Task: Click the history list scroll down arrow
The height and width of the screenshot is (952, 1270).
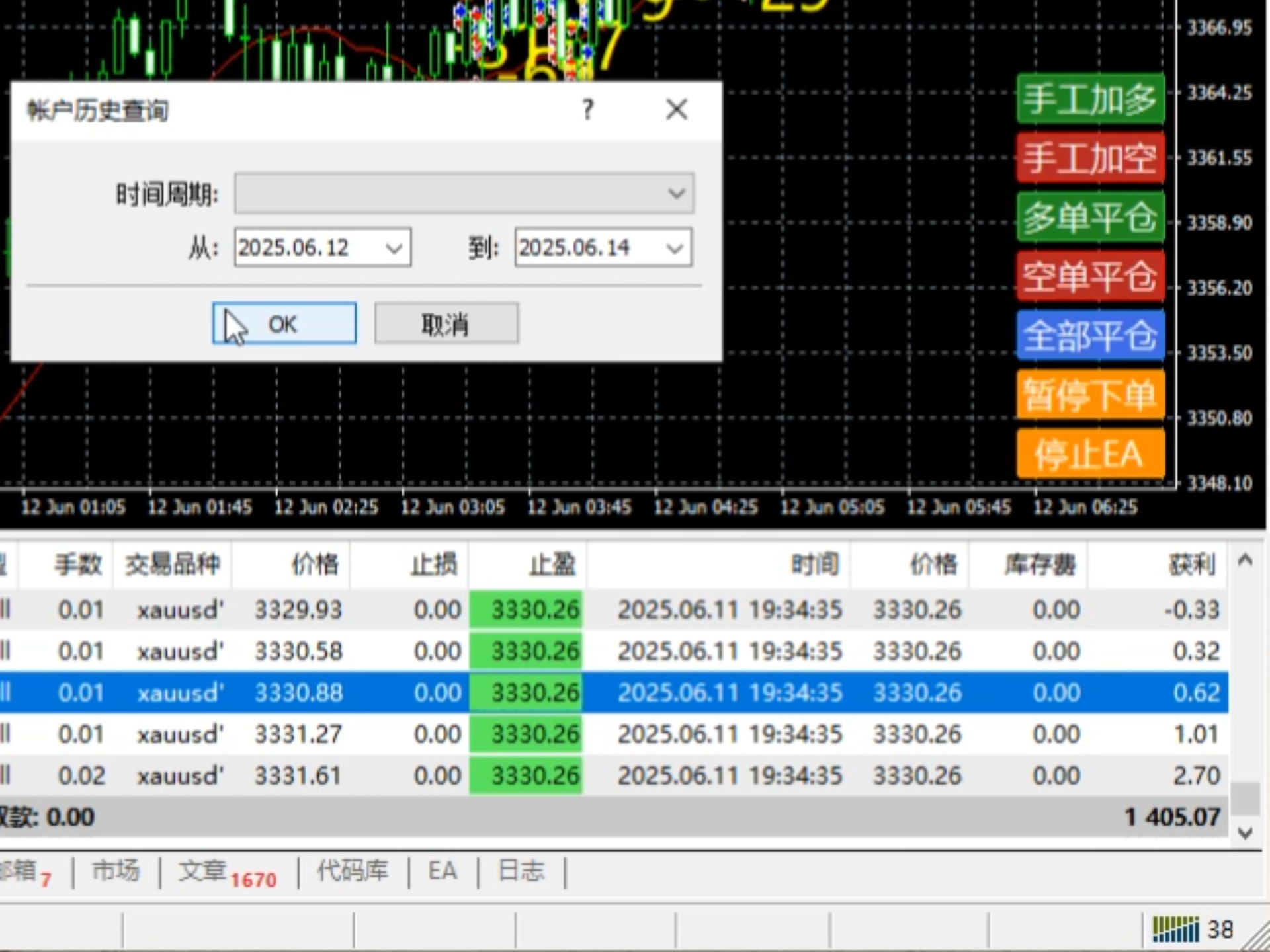Action: coord(1245,832)
